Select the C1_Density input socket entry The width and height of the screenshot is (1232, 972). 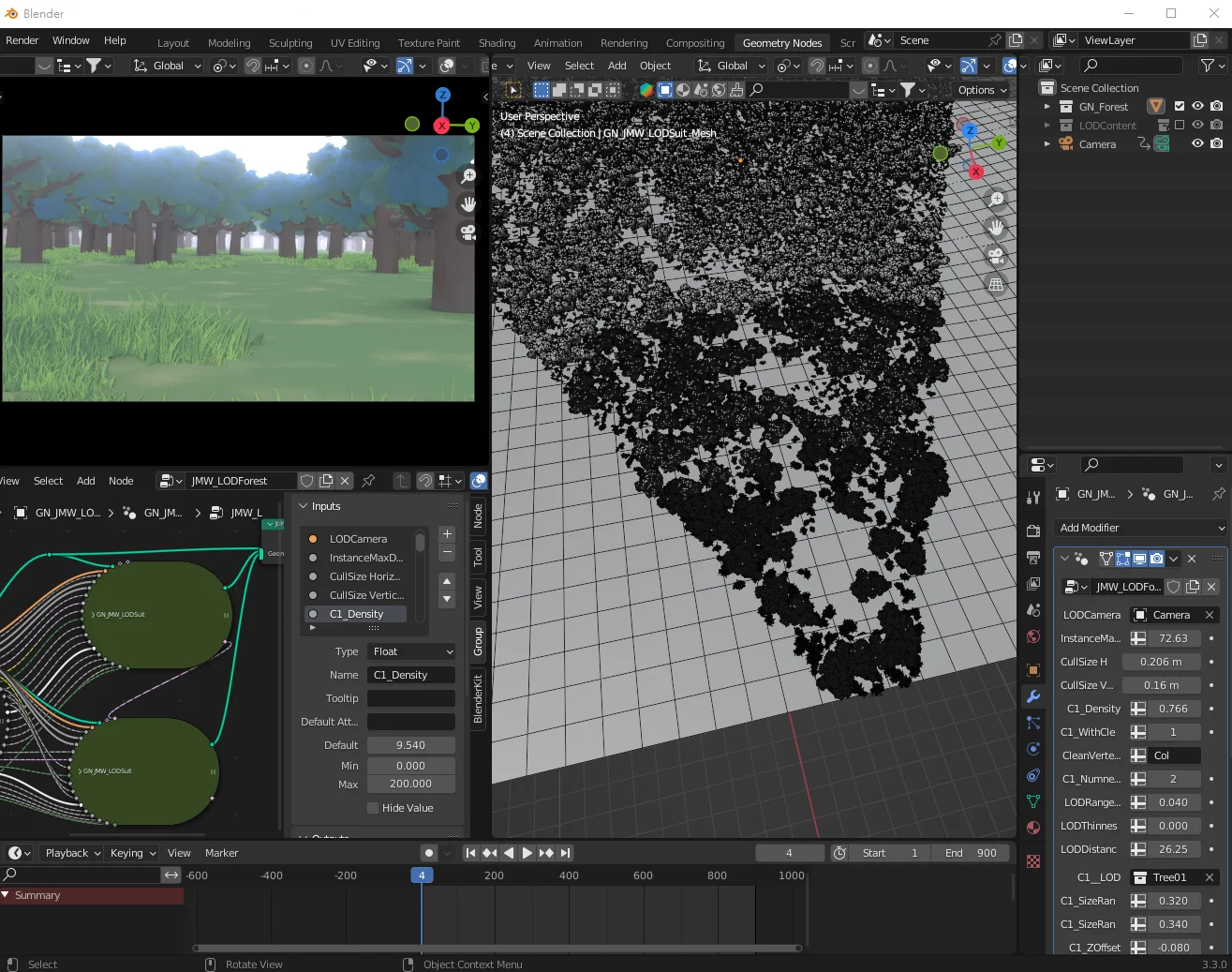click(354, 614)
